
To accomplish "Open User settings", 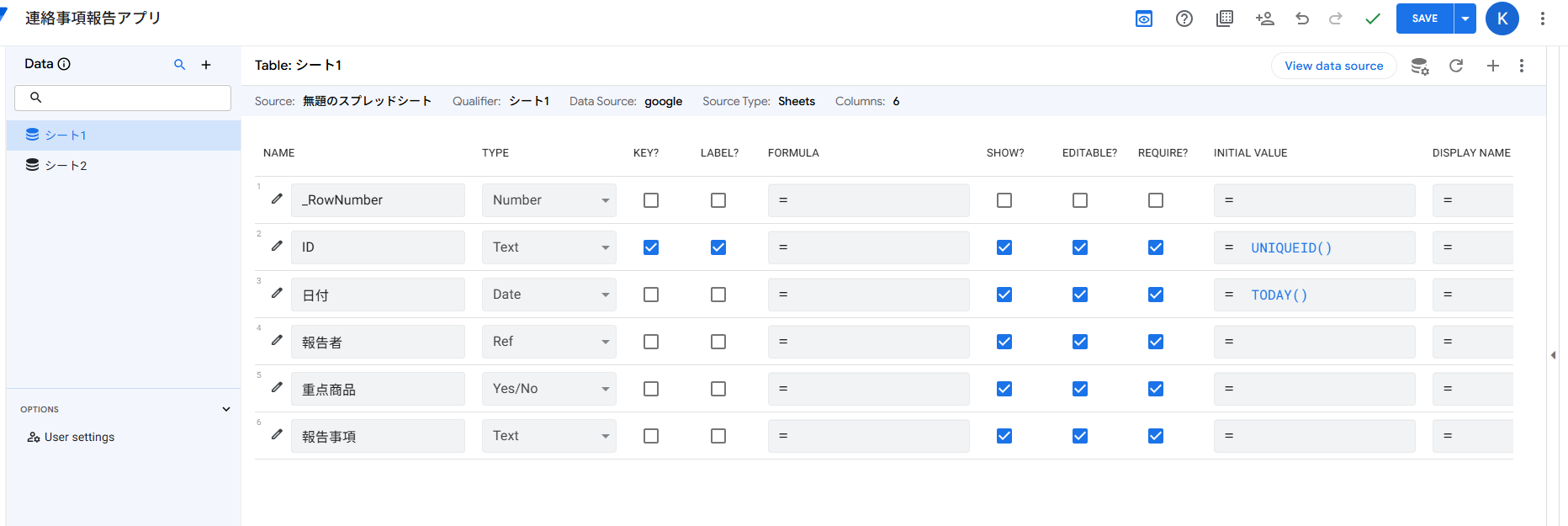I will coord(71,437).
